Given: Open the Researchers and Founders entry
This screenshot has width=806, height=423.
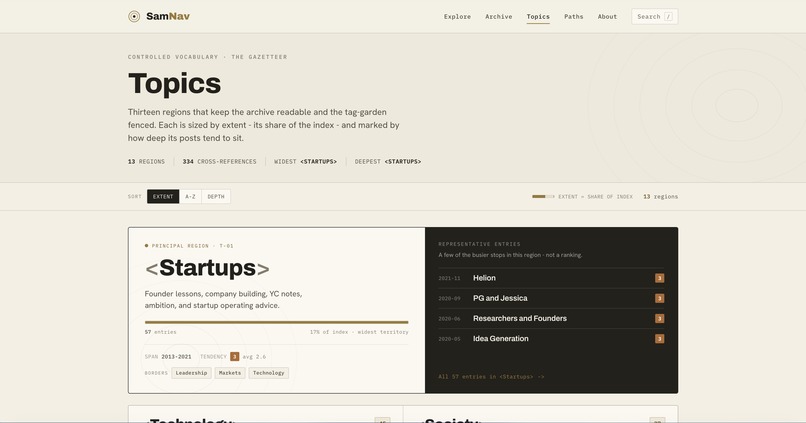Looking at the screenshot, I should coord(520,318).
